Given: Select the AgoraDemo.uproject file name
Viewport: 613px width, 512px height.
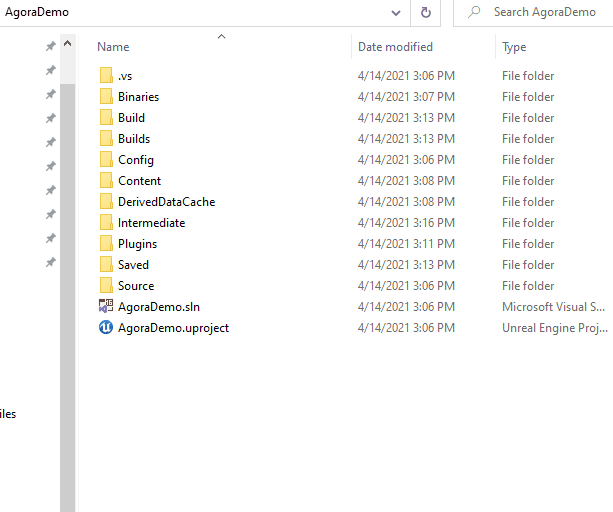Looking at the screenshot, I should point(173,328).
